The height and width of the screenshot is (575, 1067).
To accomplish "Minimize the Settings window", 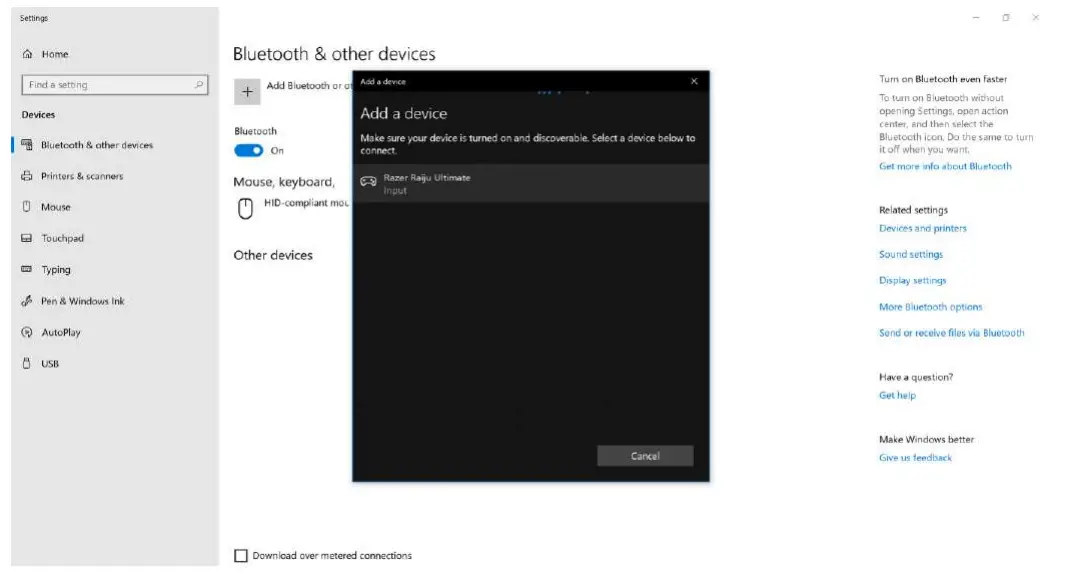I will [x=976, y=18].
